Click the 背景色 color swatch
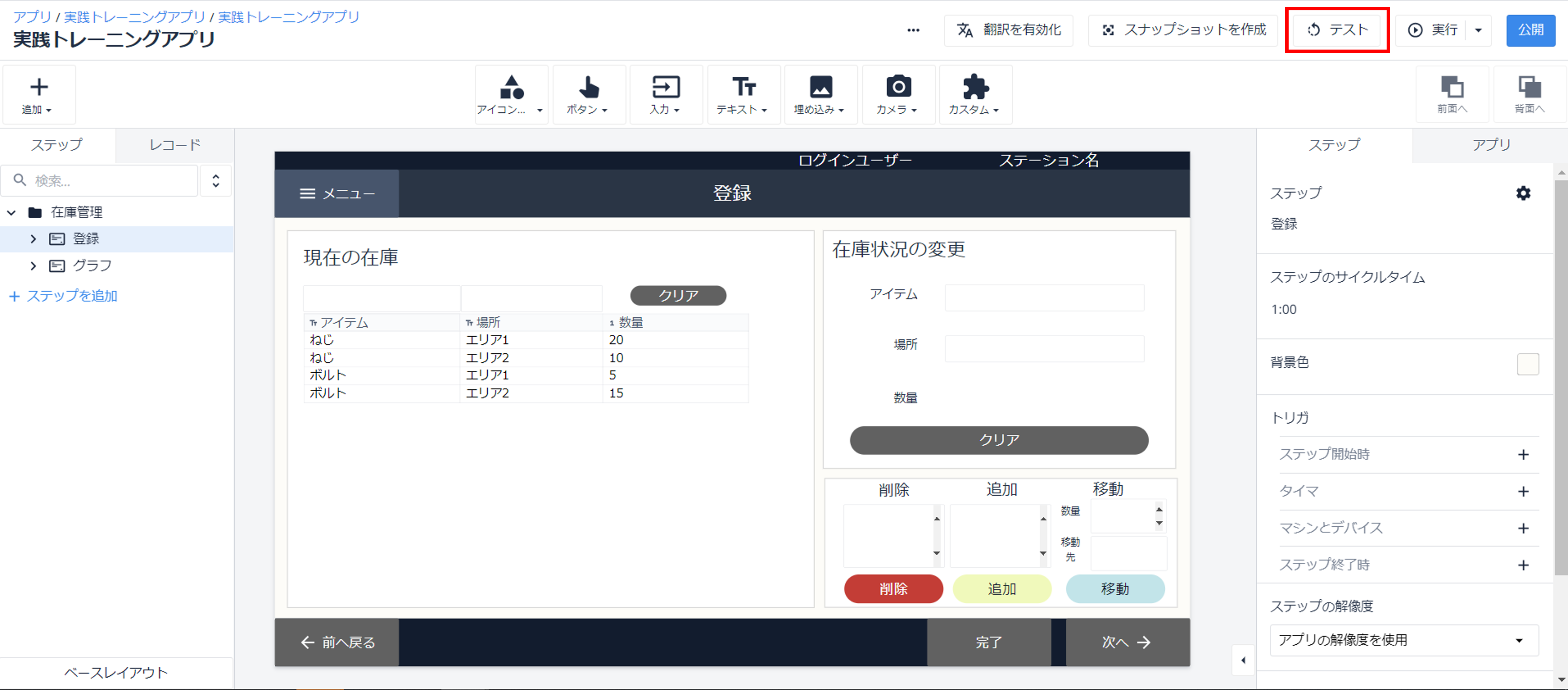The image size is (1568, 690). pyautogui.click(x=1528, y=364)
